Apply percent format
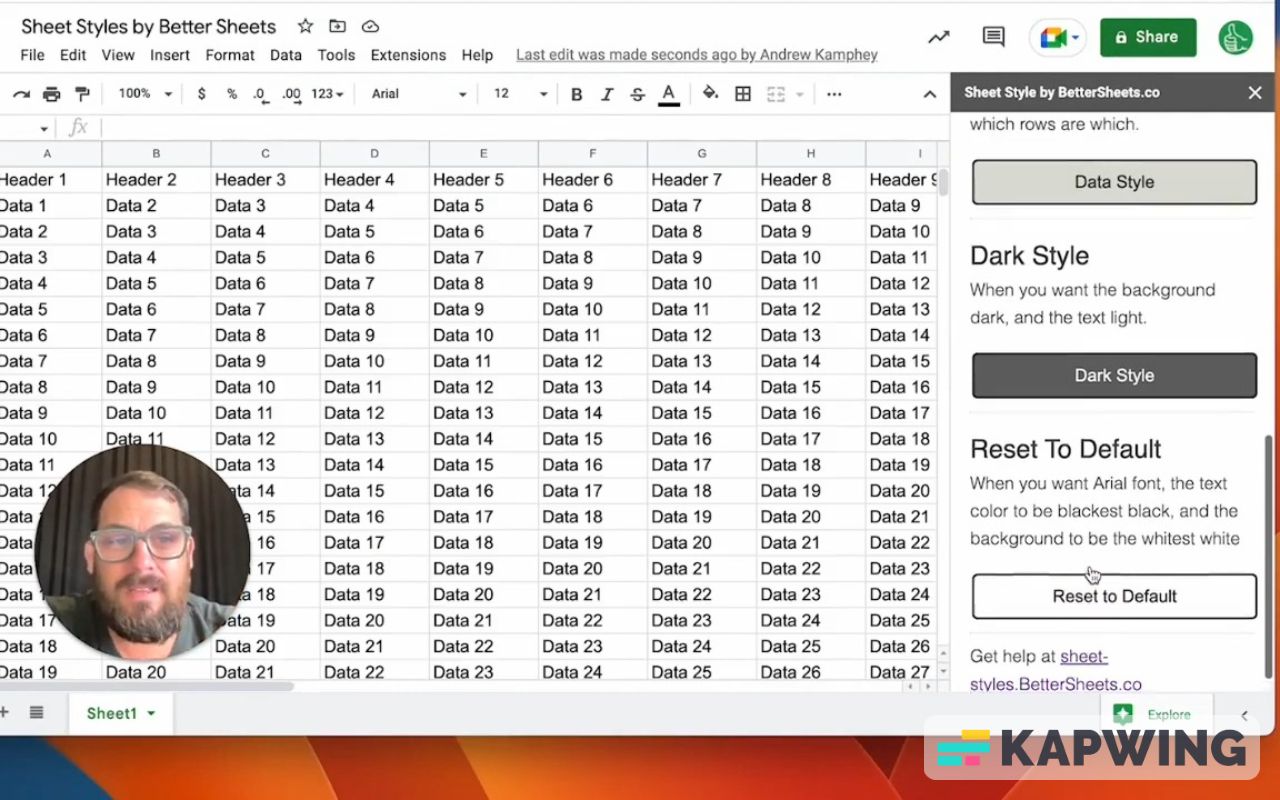 pyautogui.click(x=231, y=94)
